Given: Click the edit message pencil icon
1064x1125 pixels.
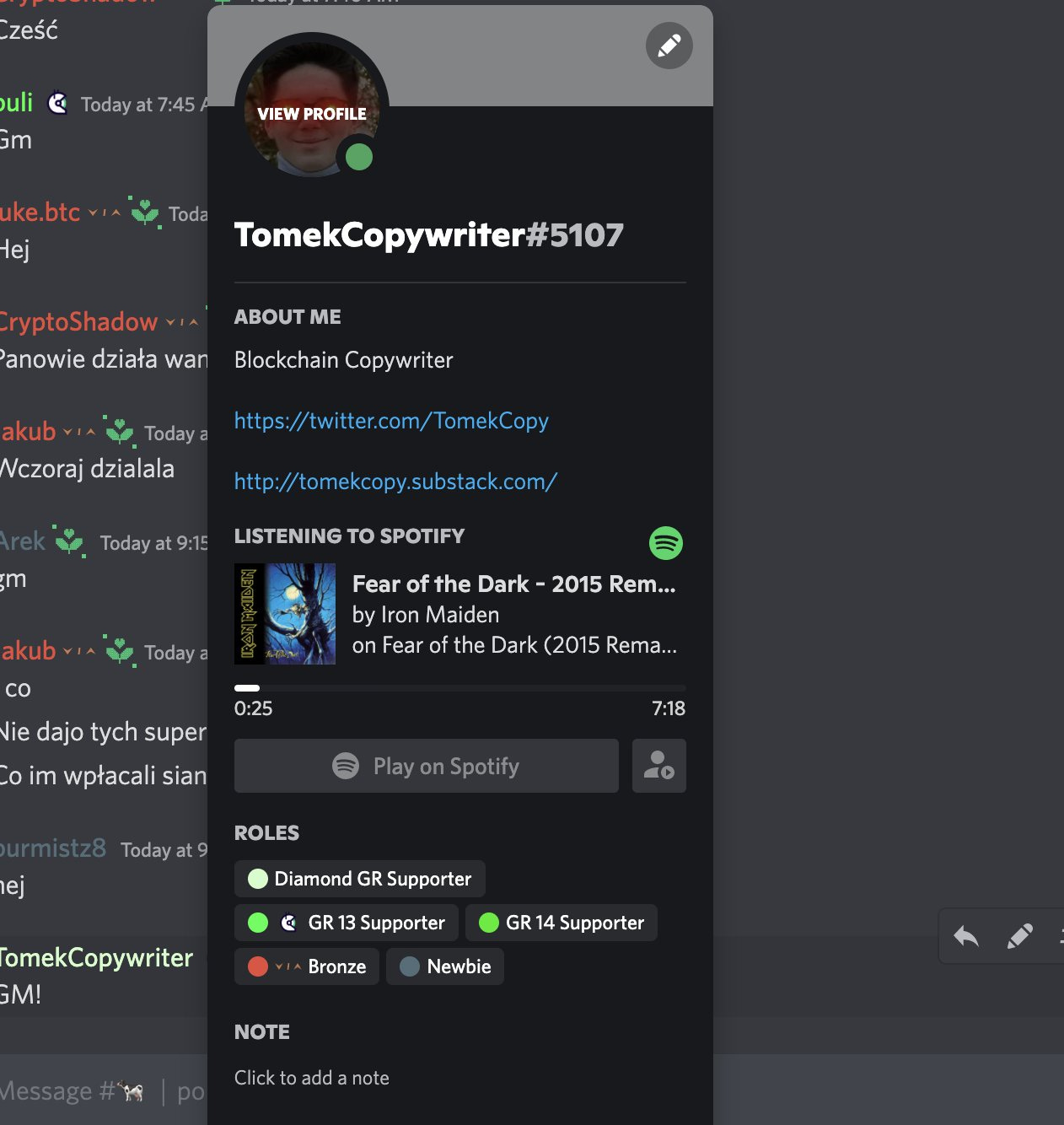Looking at the screenshot, I should click(1020, 936).
